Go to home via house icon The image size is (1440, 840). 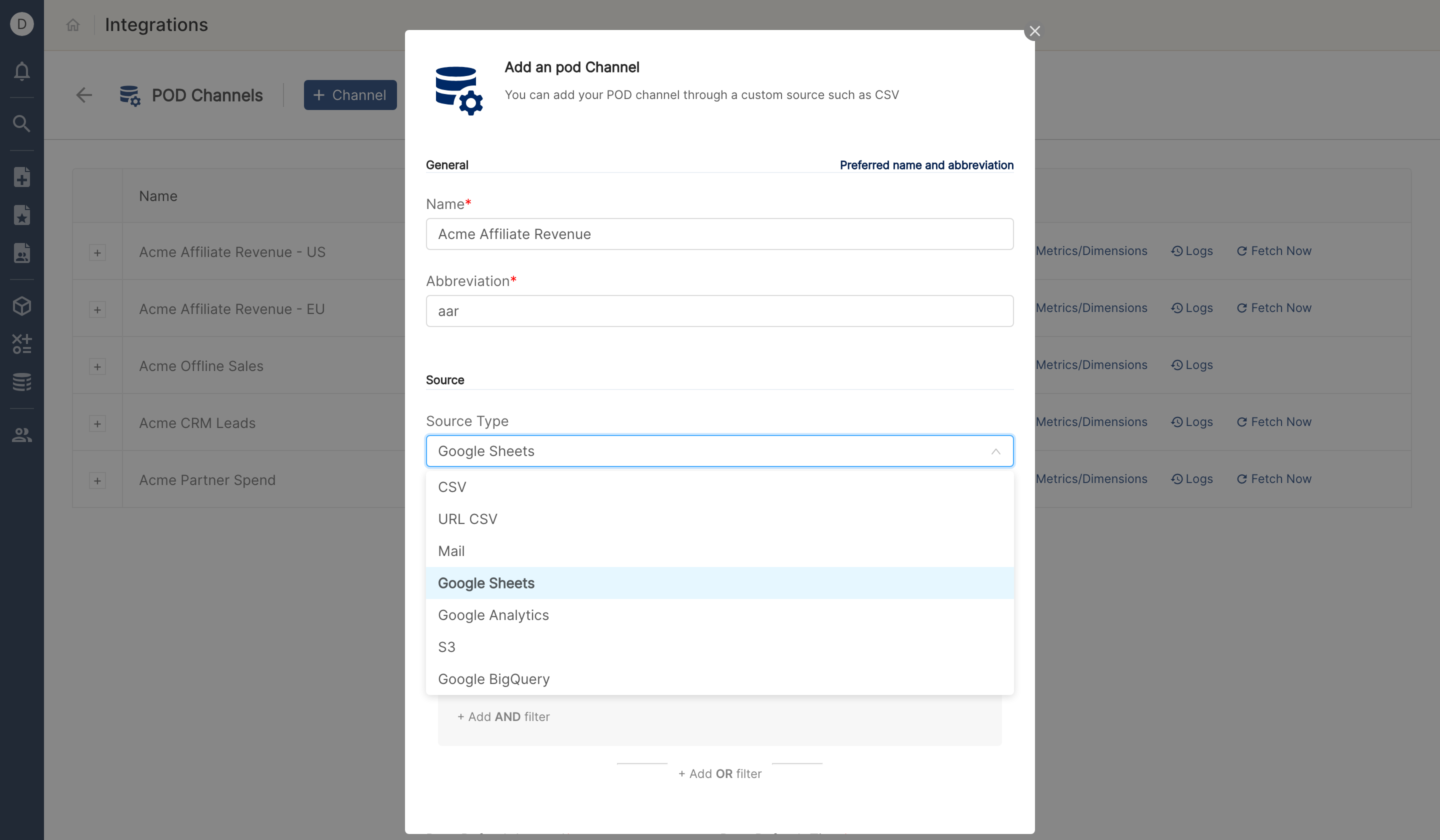click(x=72, y=24)
